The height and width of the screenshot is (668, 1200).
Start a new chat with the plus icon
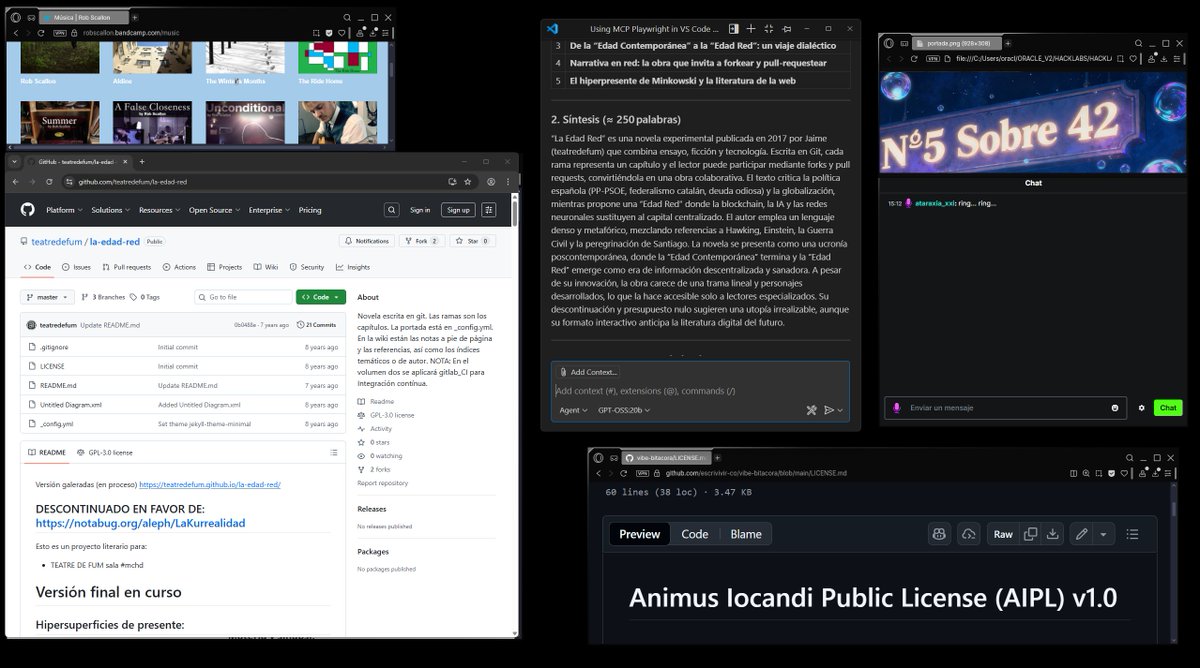(751, 29)
